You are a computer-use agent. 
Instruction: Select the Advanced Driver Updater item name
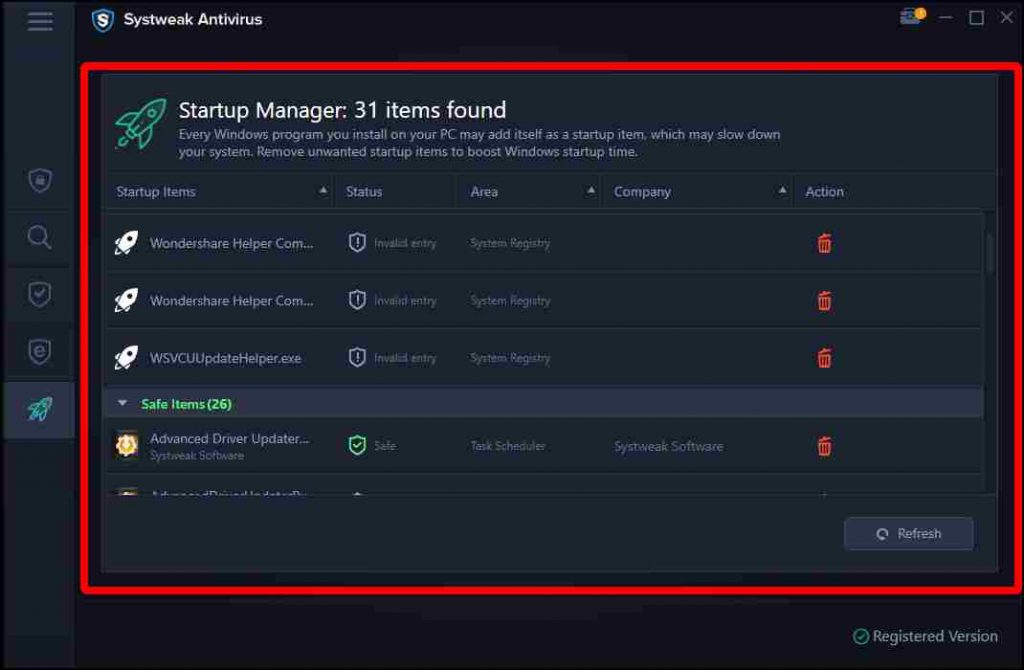[x=229, y=438]
